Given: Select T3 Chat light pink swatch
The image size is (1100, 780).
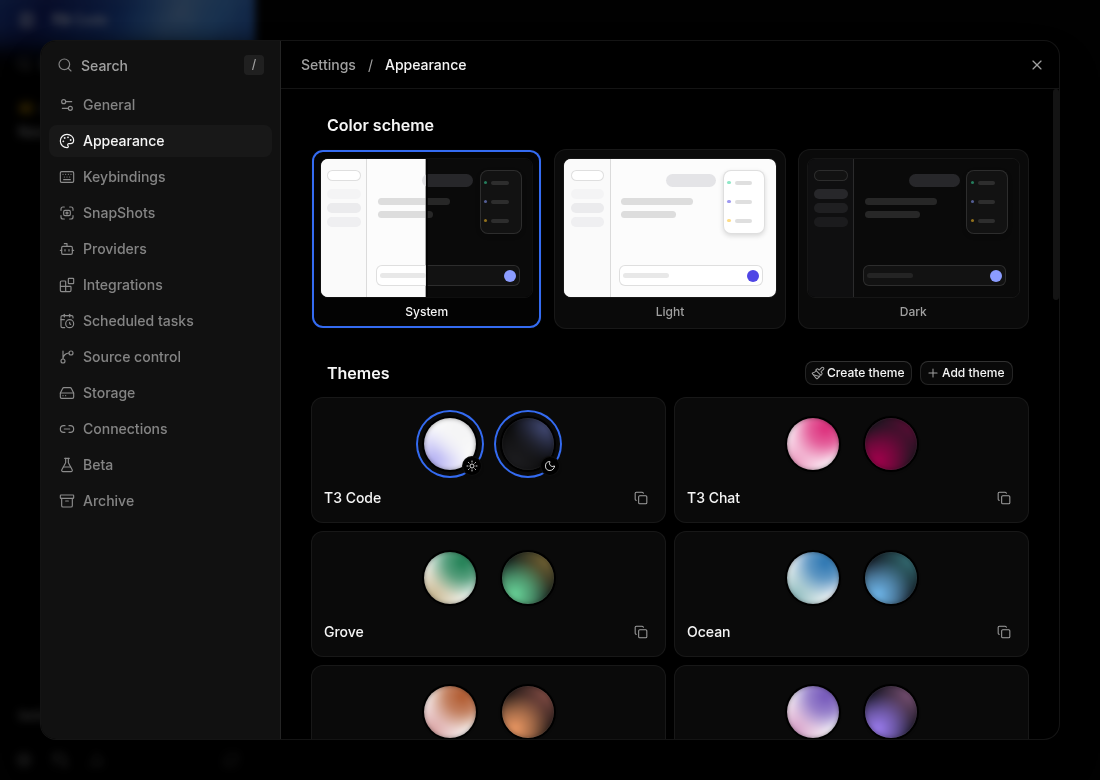Looking at the screenshot, I should (x=813, y=444).
